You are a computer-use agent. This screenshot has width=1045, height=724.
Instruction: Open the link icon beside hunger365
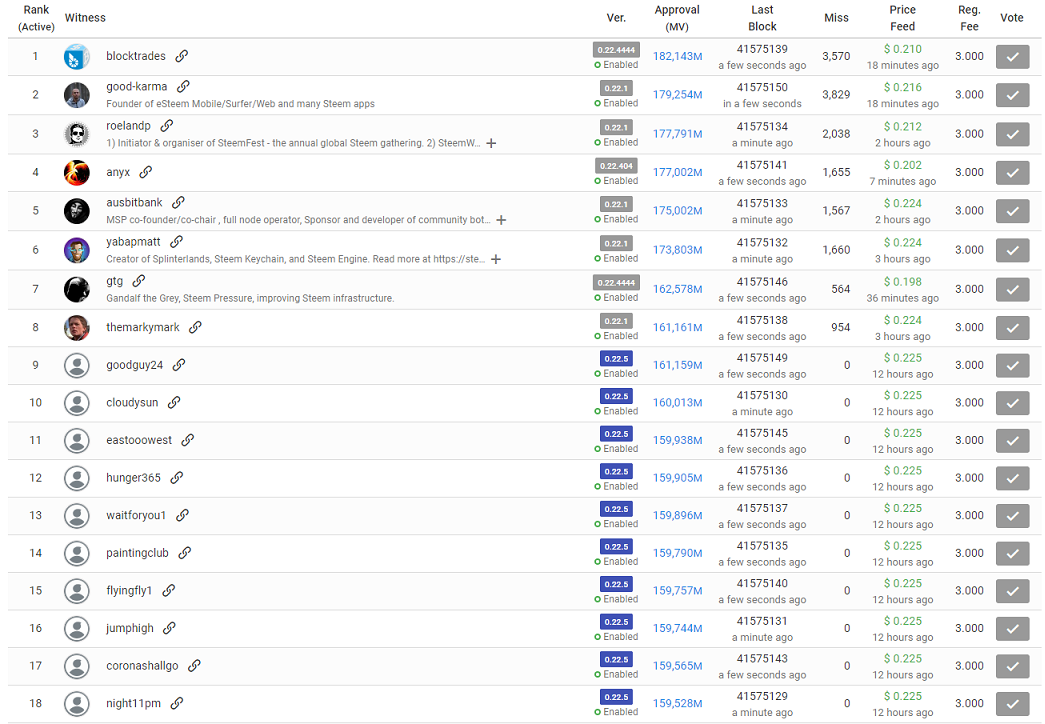[177, 478]
